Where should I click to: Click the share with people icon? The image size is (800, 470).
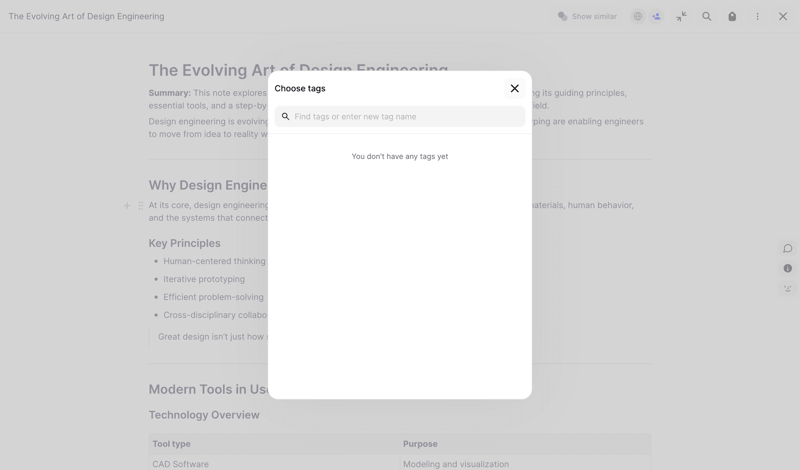point(656,17)
